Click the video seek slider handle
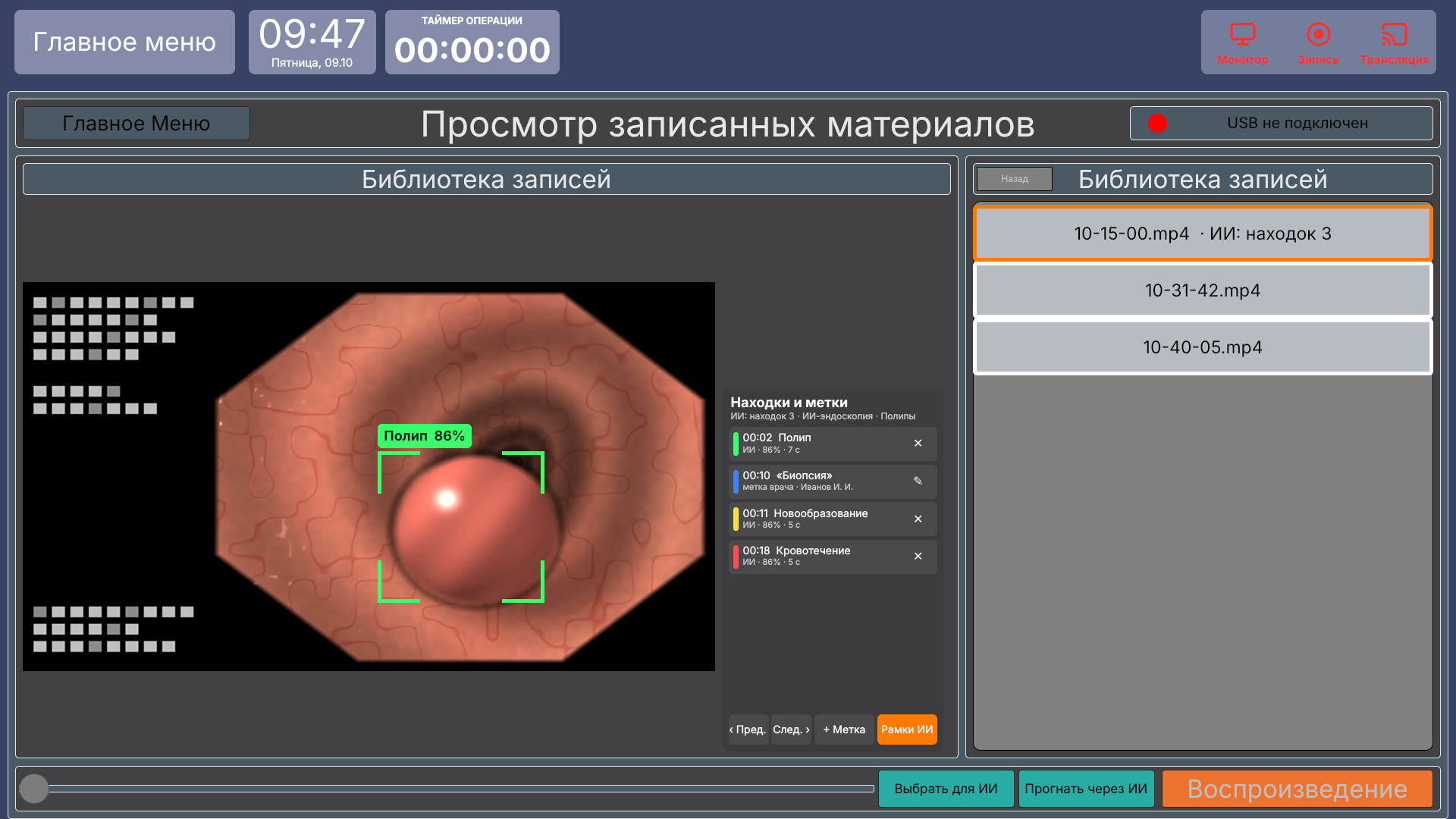The height and width of the screenshot is (819, 1456). (34, 789)
